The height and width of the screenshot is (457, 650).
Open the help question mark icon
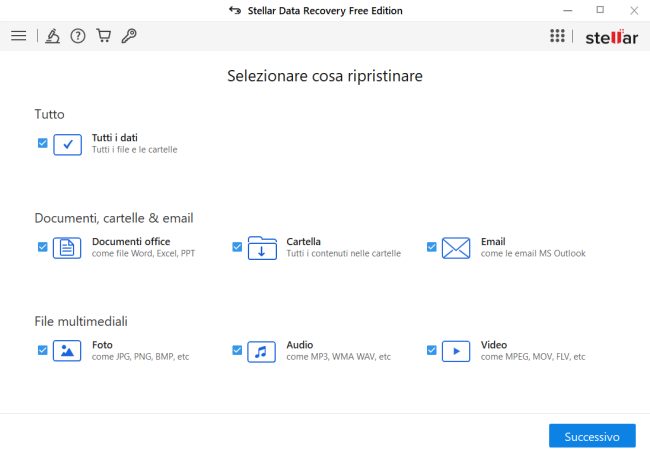coord(78,36)
